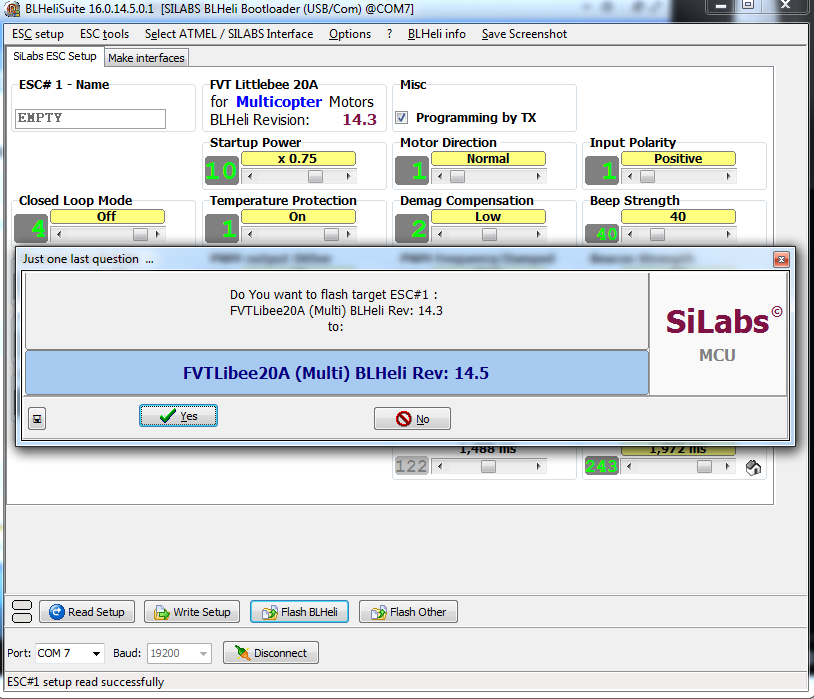Open the ESC setup menu
This screenshot has width=814, height=699.
point(38,34)
